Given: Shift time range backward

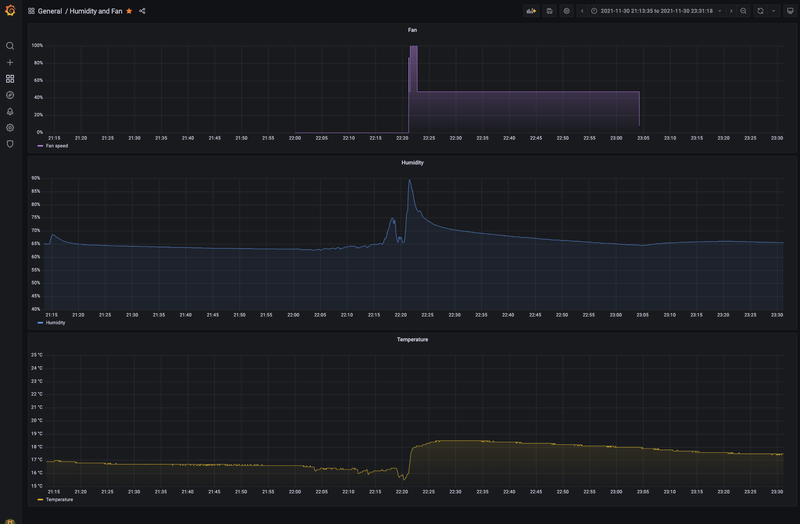Looking at the screenshot, I should coord(582,11).
